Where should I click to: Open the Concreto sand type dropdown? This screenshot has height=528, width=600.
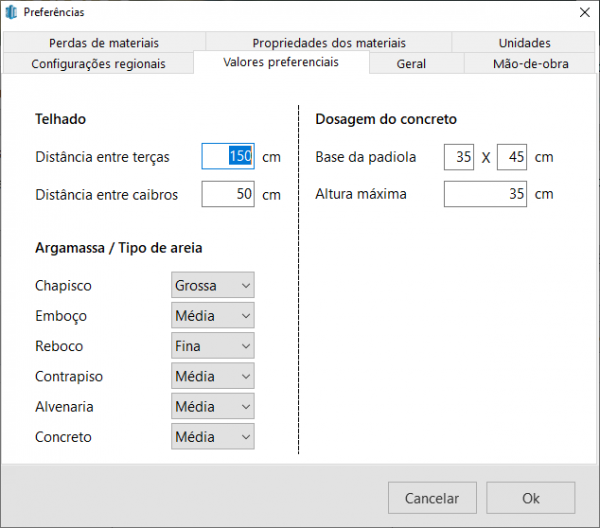point(212,437)
